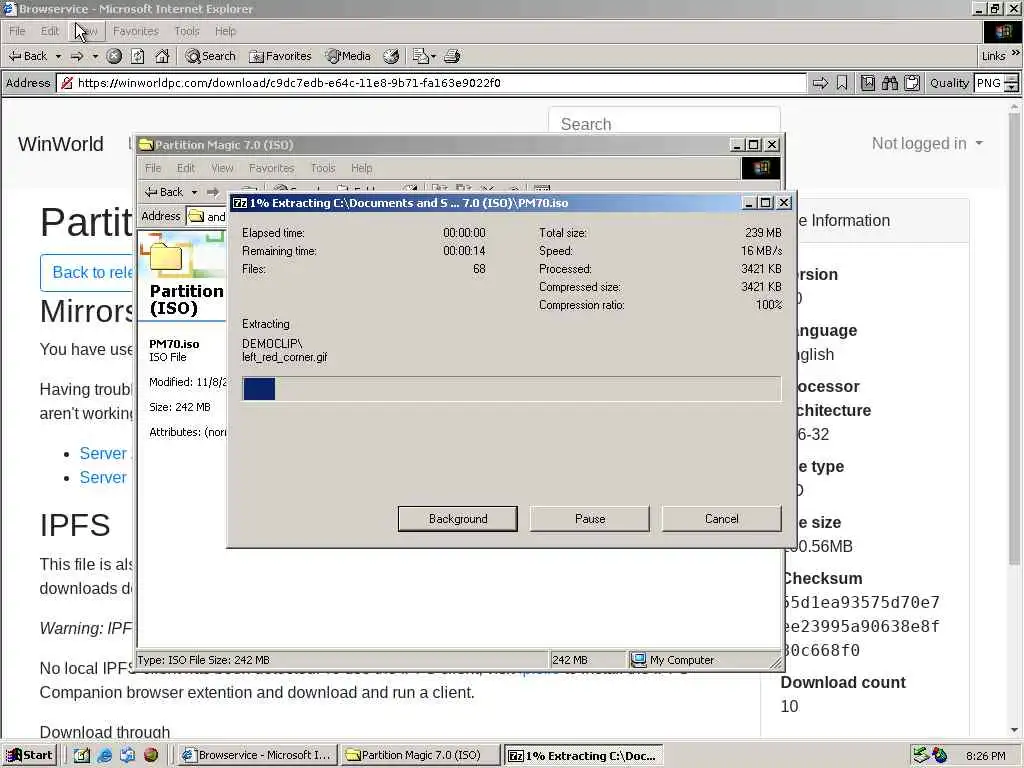
Task: Click the first Server mirror link
Action: 103,453
